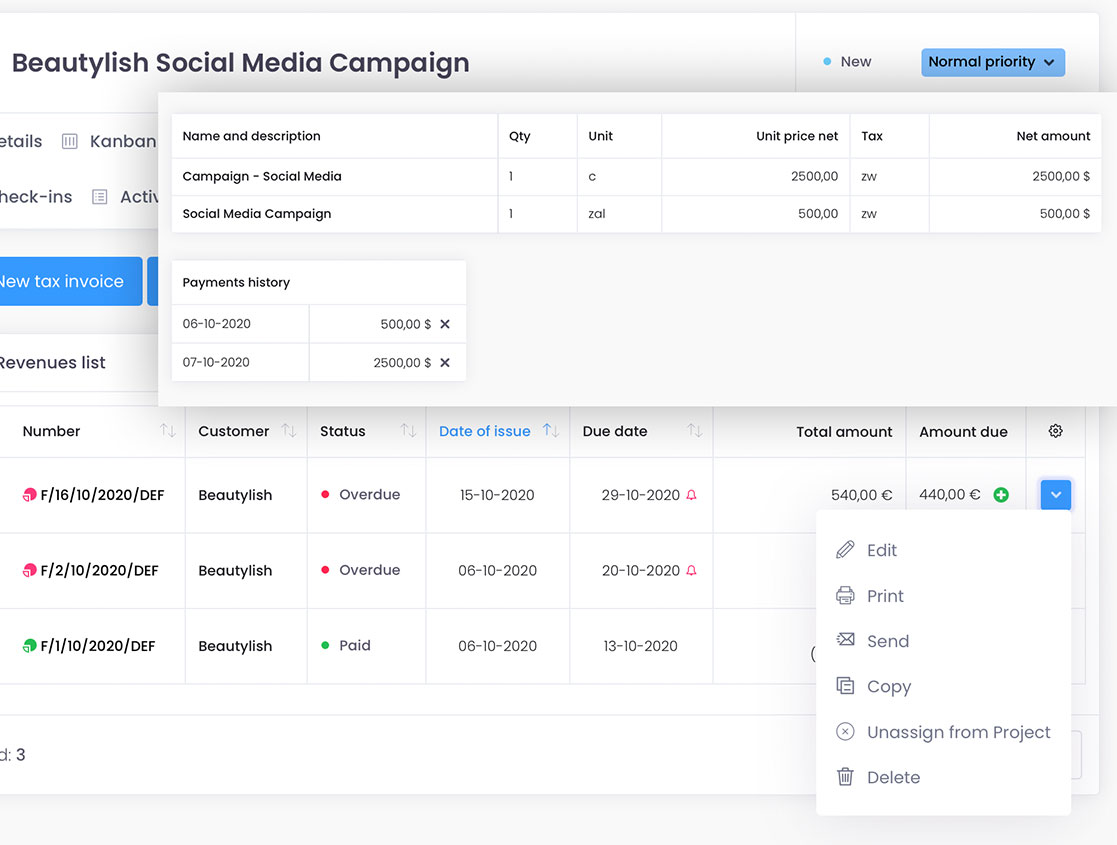Click the Paid status of F/1/10/2020/DEF
1117x845 pixels.
[x=346, y=646]
